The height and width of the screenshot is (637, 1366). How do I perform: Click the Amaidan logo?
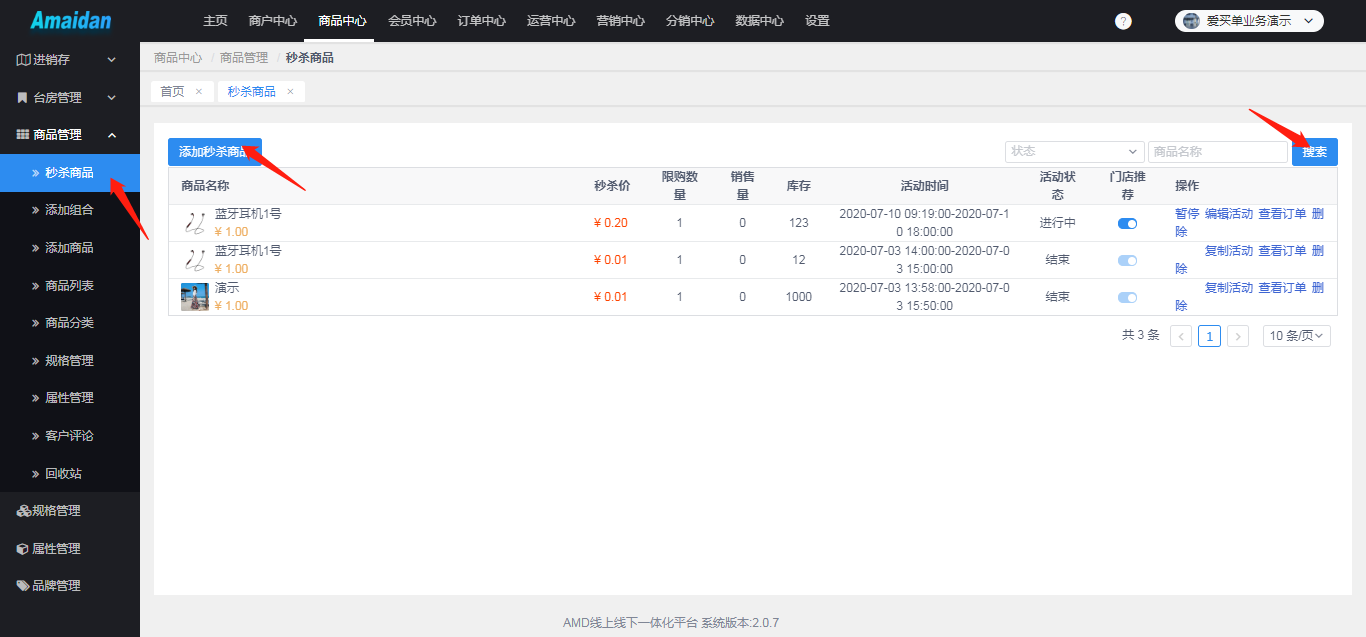pos(71,20)
